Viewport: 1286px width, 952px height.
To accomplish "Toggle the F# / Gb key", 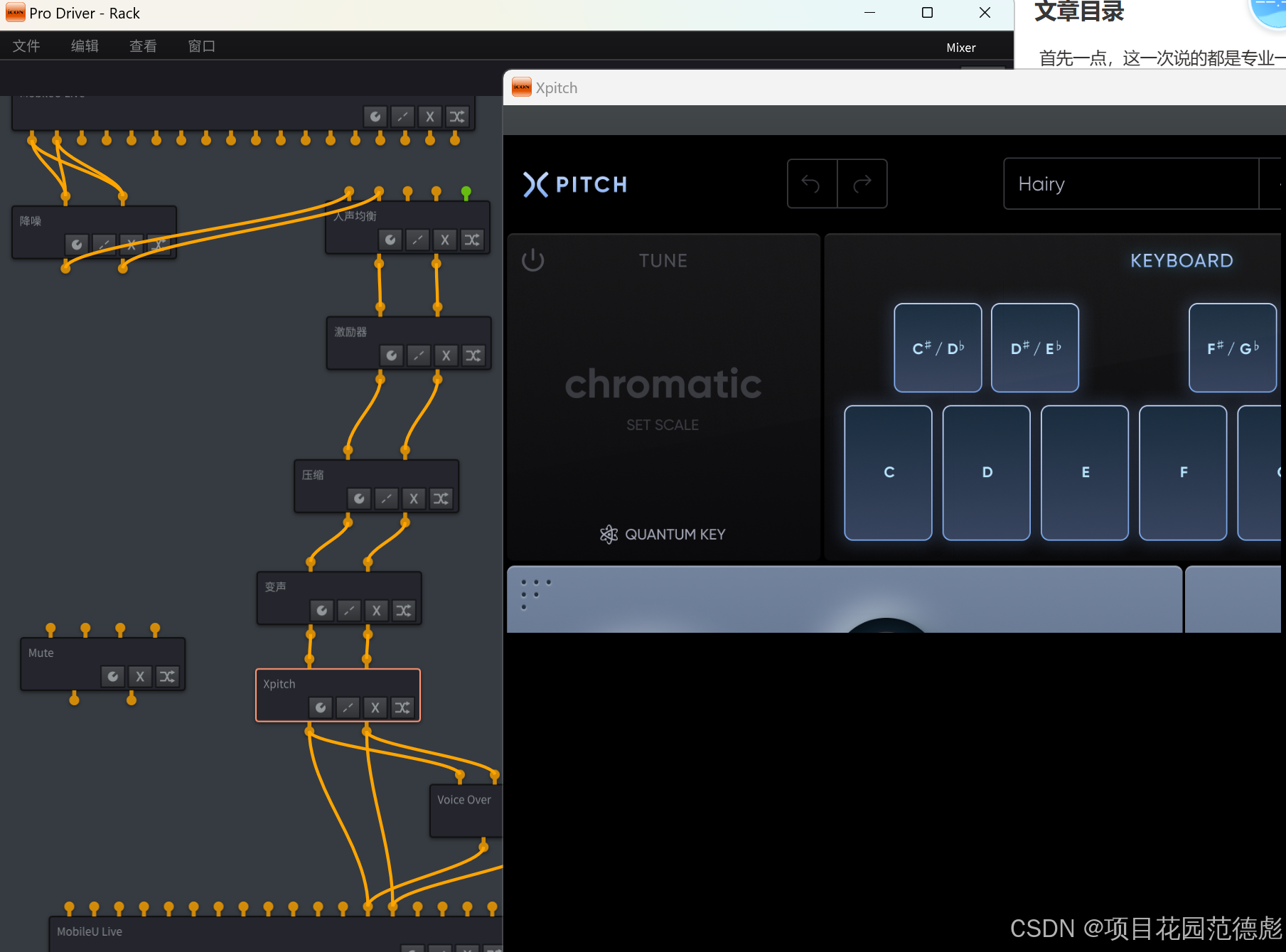I will coord(1233,348).
